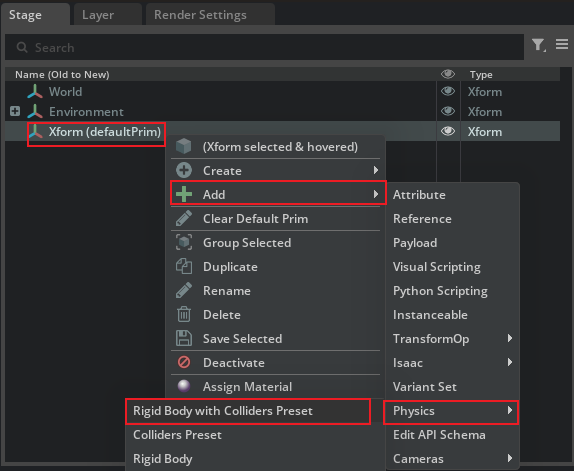Toggle visibility eye for Xform defaultPrim row
Image resolution: width=574 pixels, height=471 pixels.
[x=448, y=131]
